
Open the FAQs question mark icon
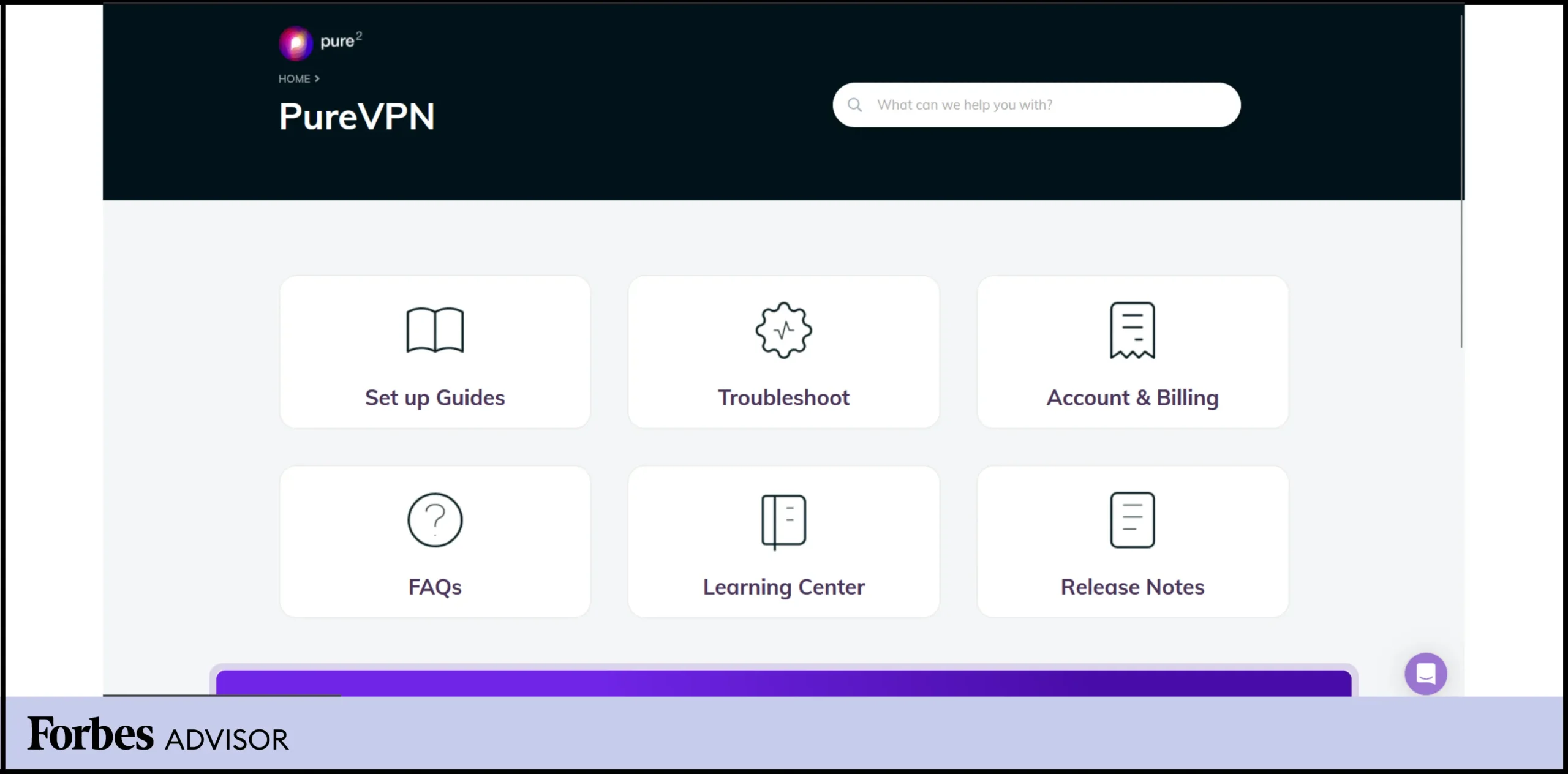point(435,520)
